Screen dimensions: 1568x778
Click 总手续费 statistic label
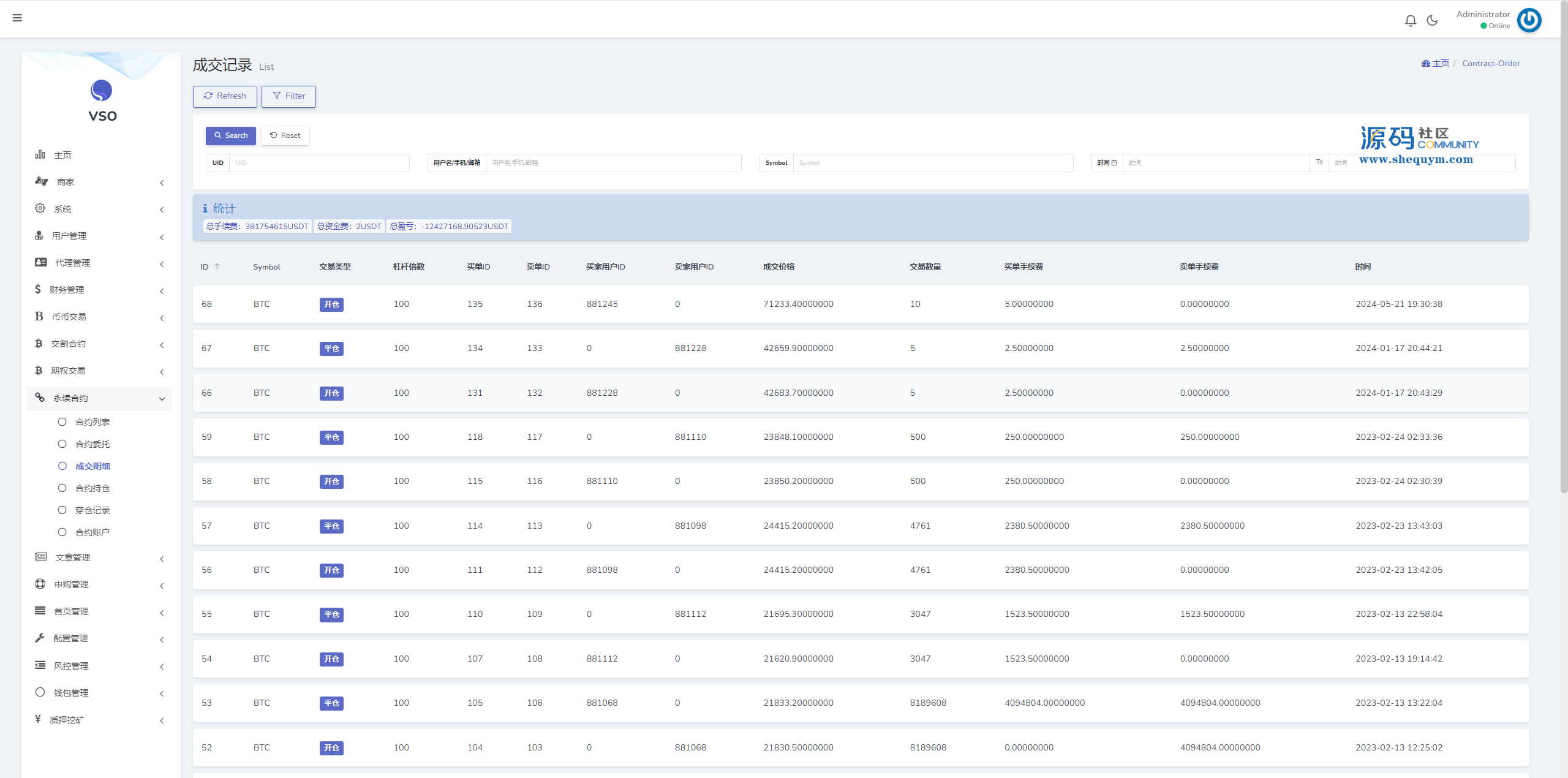coord(257,226)
